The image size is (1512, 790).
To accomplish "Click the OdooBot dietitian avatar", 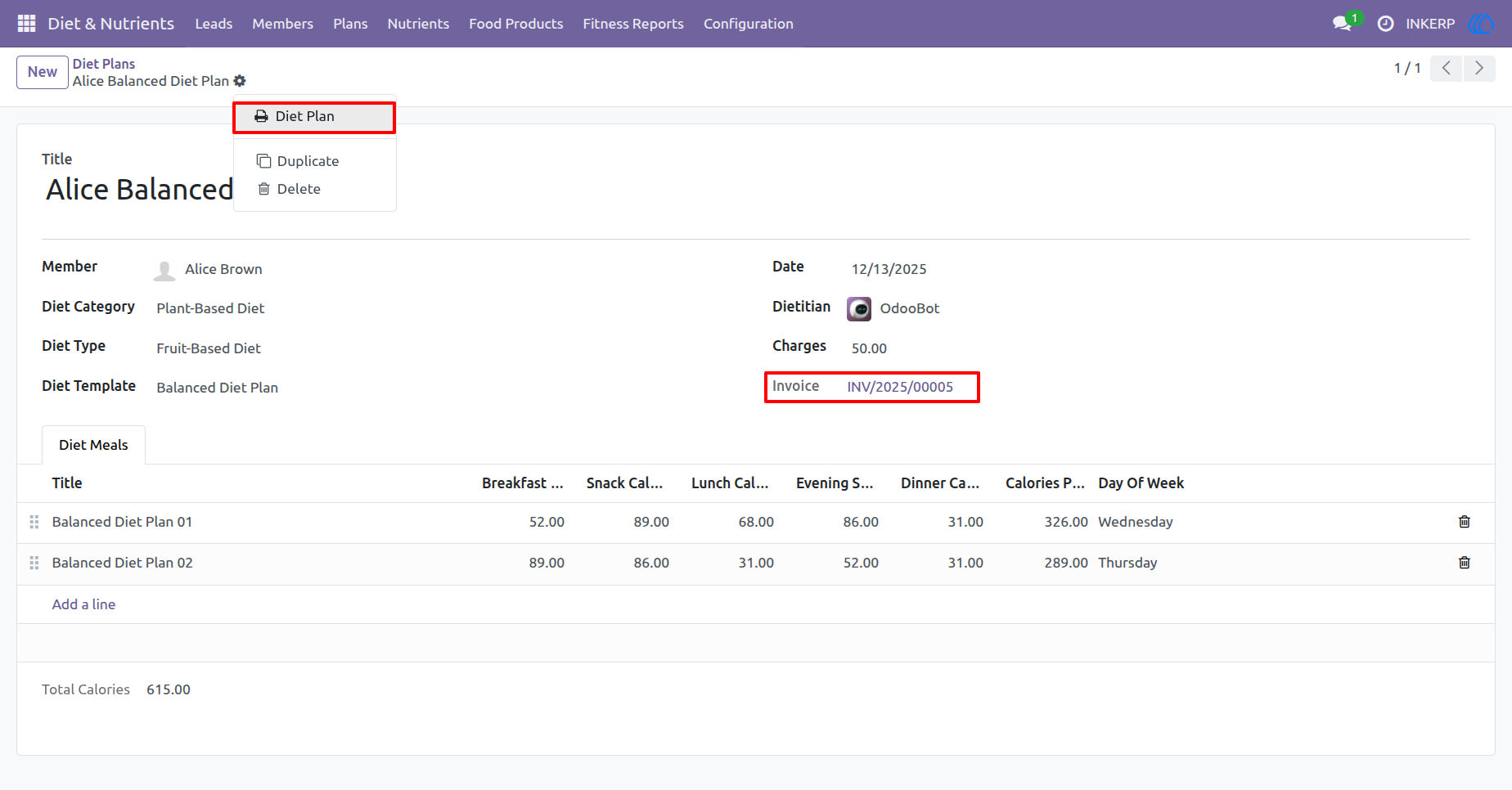I will coord(859,308).
